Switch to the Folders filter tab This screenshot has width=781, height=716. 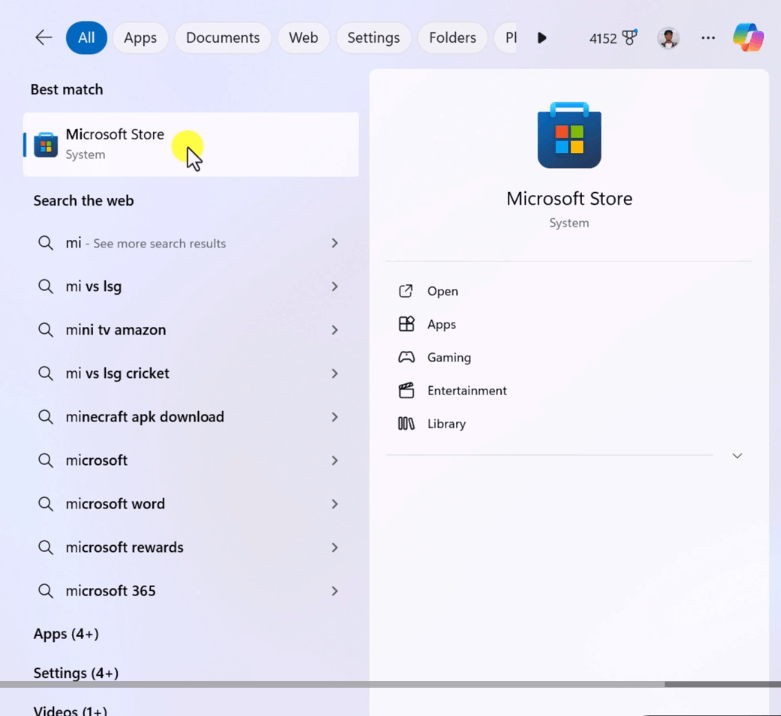click(x=452, y=38)
